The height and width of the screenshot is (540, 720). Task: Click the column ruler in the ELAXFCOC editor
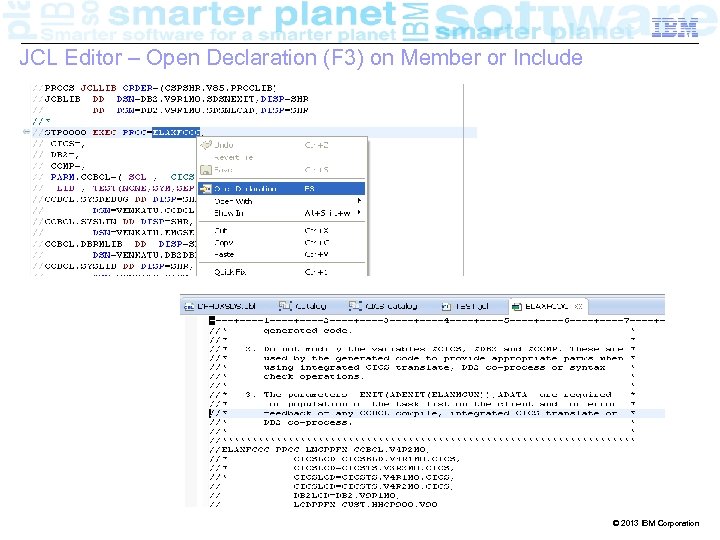436,321
